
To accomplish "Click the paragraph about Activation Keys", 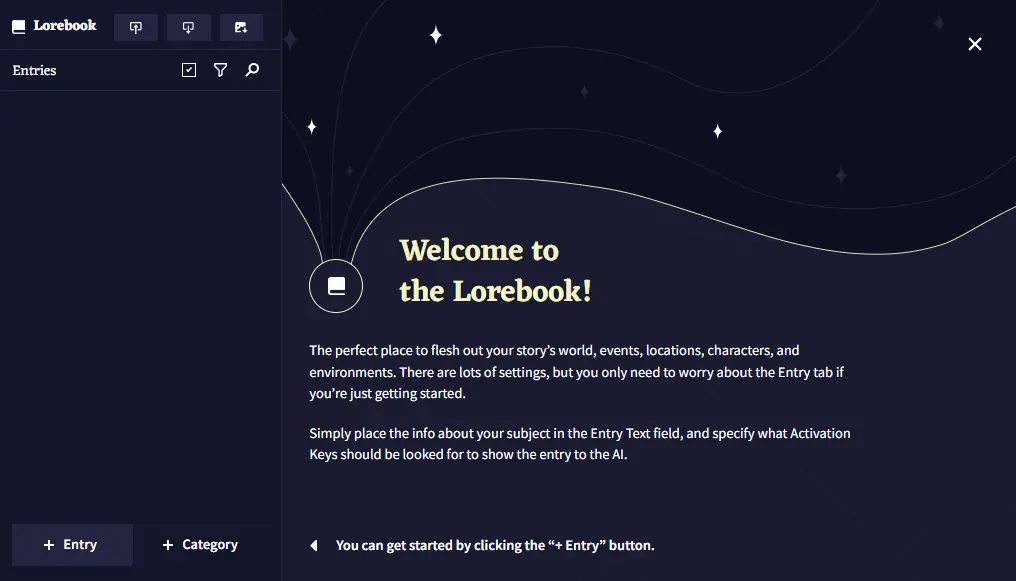I will click(x=579, y=444).
